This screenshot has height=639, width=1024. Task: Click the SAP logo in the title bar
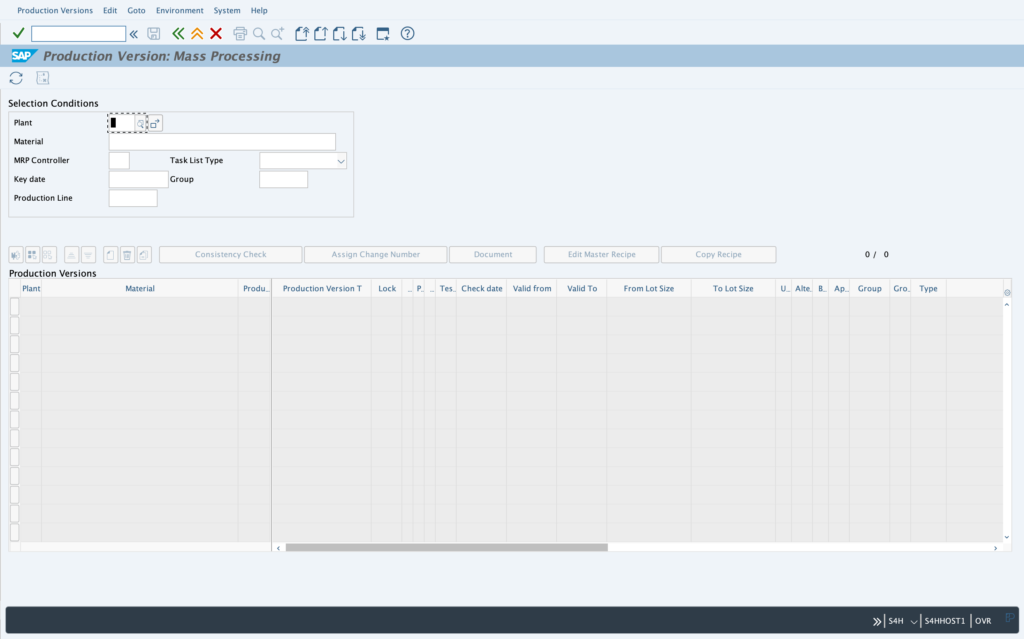point(24,56)
